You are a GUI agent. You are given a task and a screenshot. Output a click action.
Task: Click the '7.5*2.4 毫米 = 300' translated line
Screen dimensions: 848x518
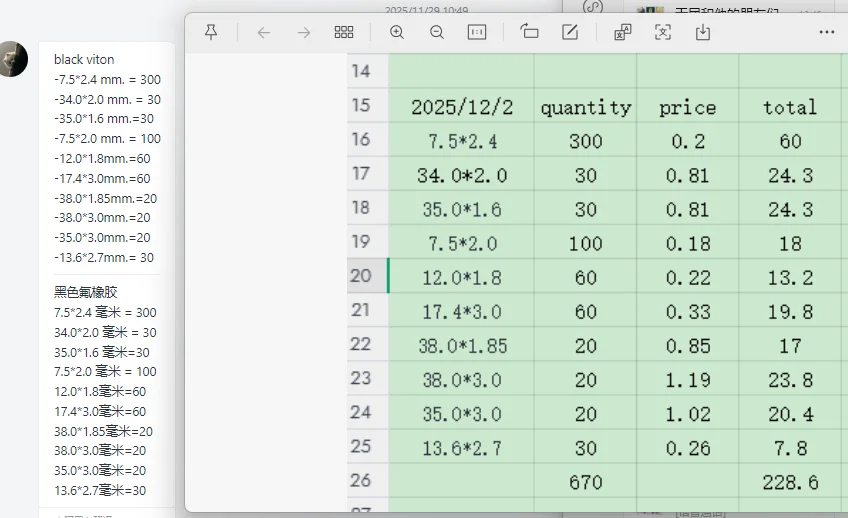click(105, 313)
